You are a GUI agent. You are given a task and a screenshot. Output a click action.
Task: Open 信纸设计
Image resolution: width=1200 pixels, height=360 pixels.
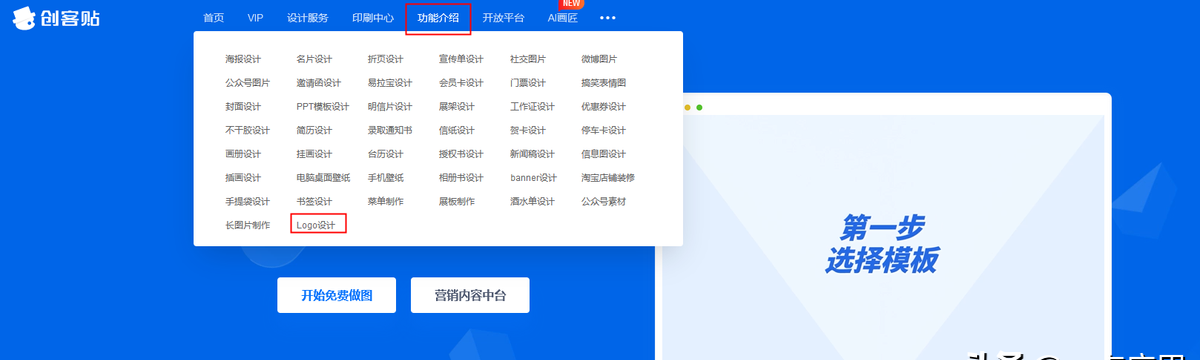click(x=456, y=131)
